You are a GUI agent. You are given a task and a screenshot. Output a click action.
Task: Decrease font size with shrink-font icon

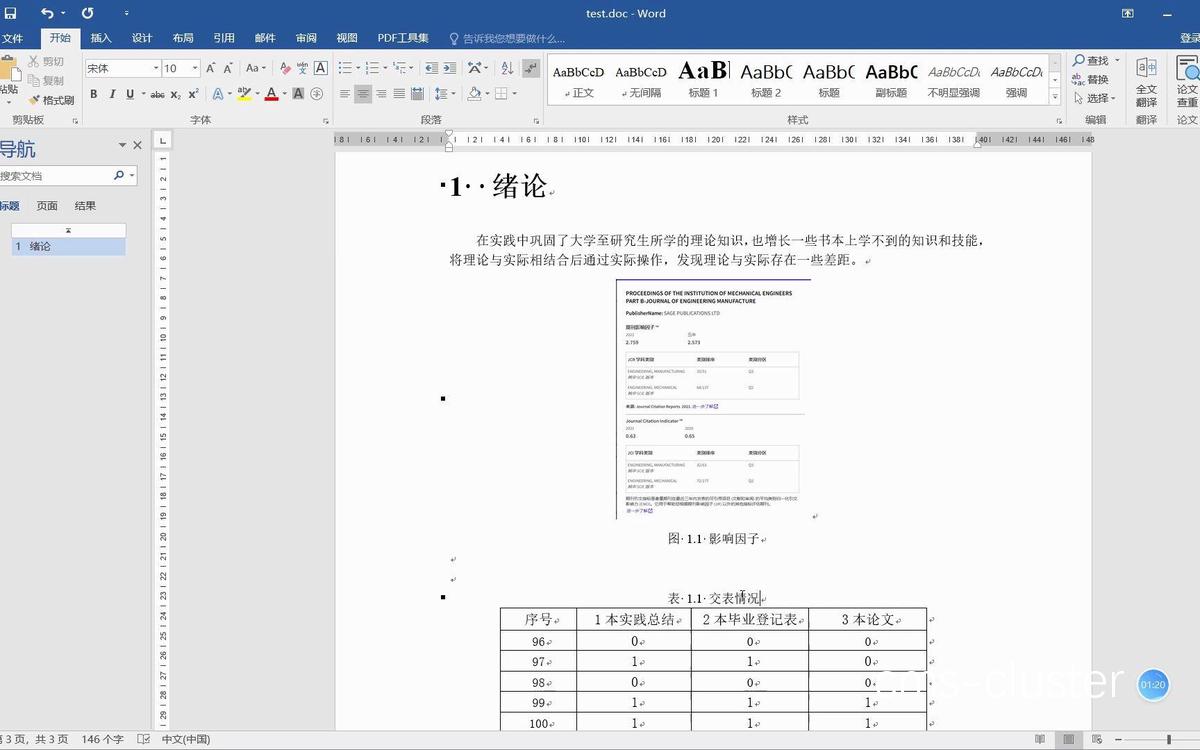(229, 68)
